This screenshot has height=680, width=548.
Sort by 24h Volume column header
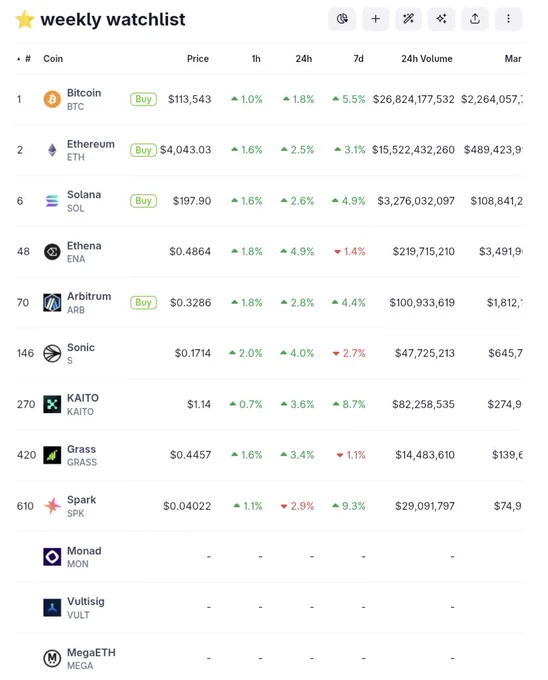pyautogui.click(x=427, y=59)
